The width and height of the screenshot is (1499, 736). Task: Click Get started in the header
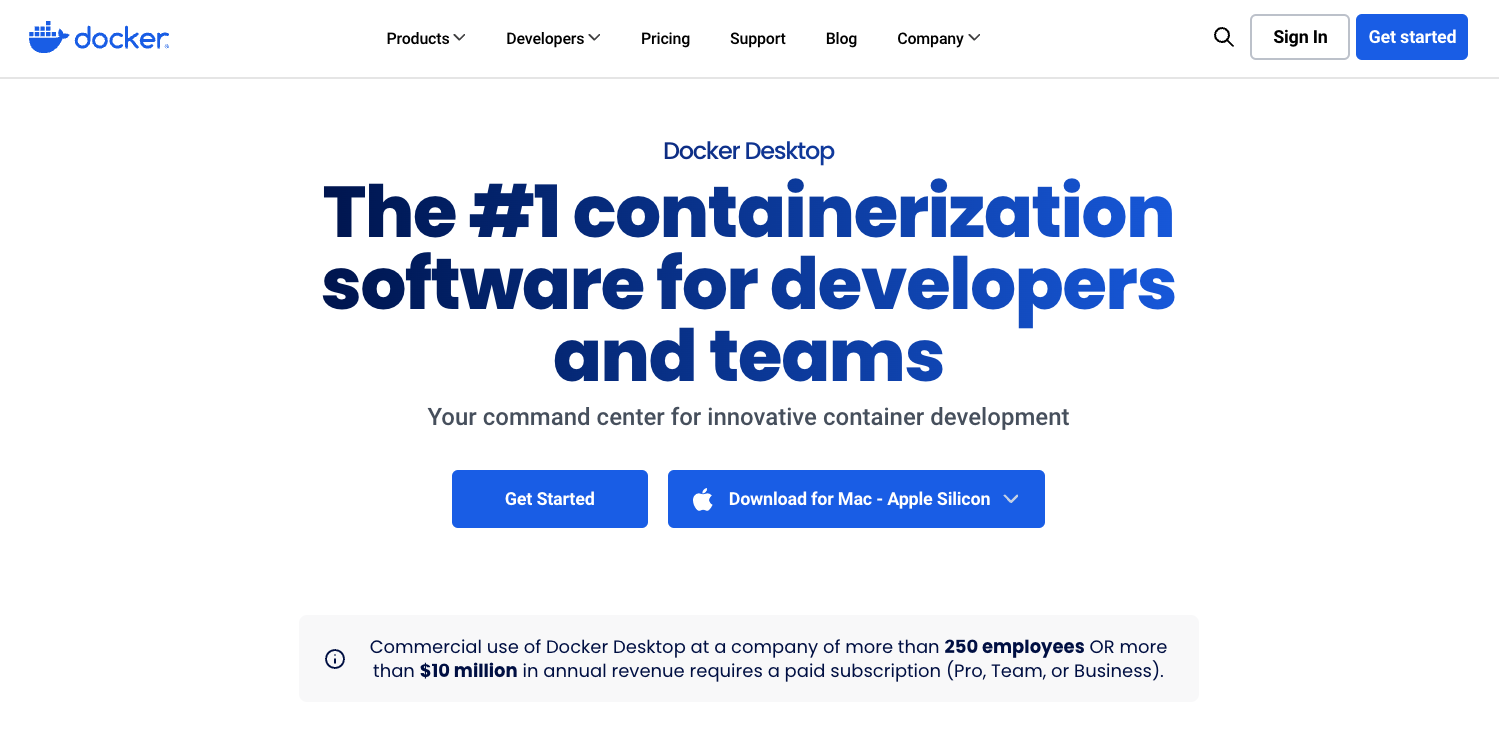tap(1412, 37)
